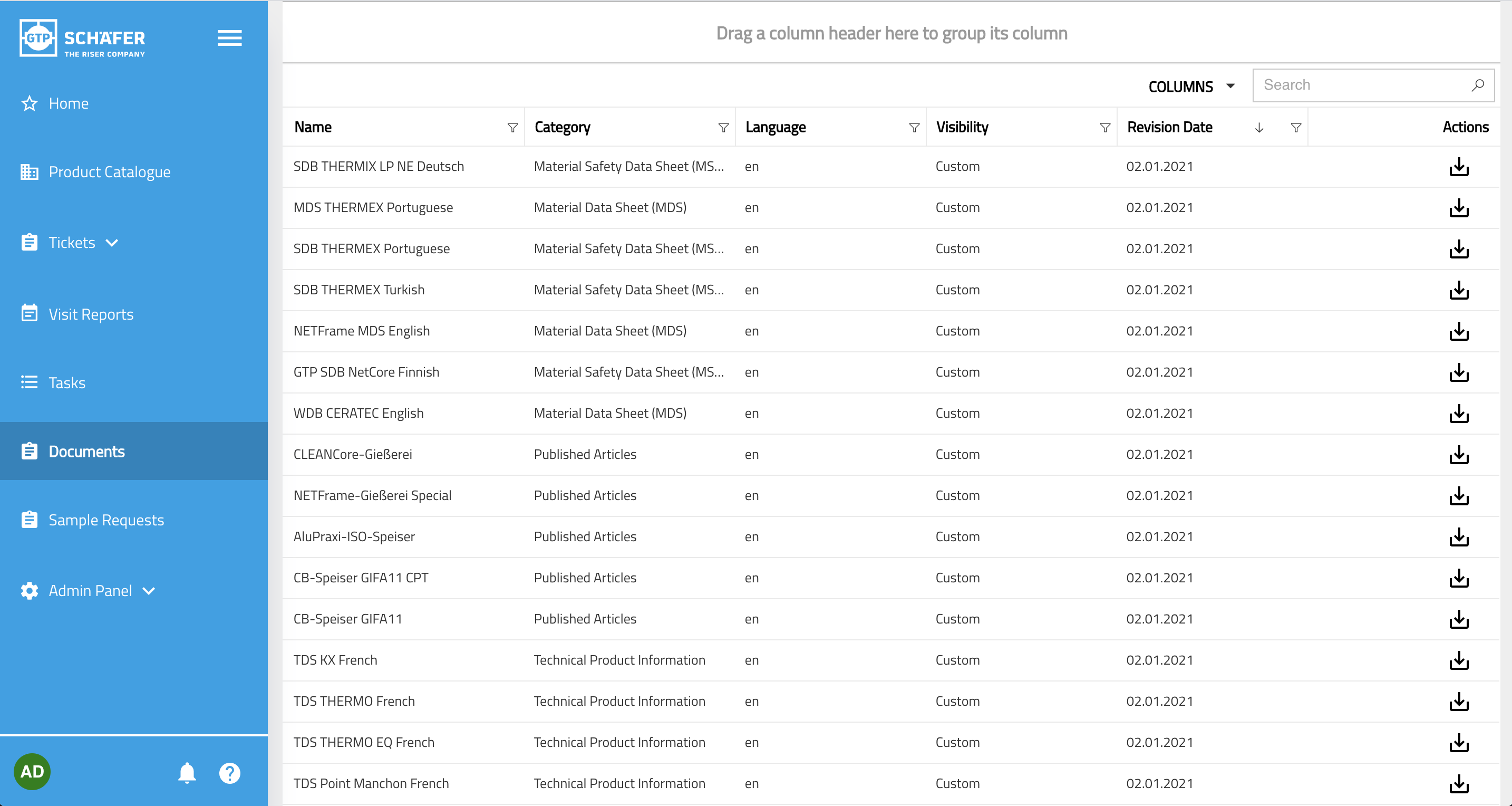
Task: Open the Category column filter icon
Action: [723, 128]
